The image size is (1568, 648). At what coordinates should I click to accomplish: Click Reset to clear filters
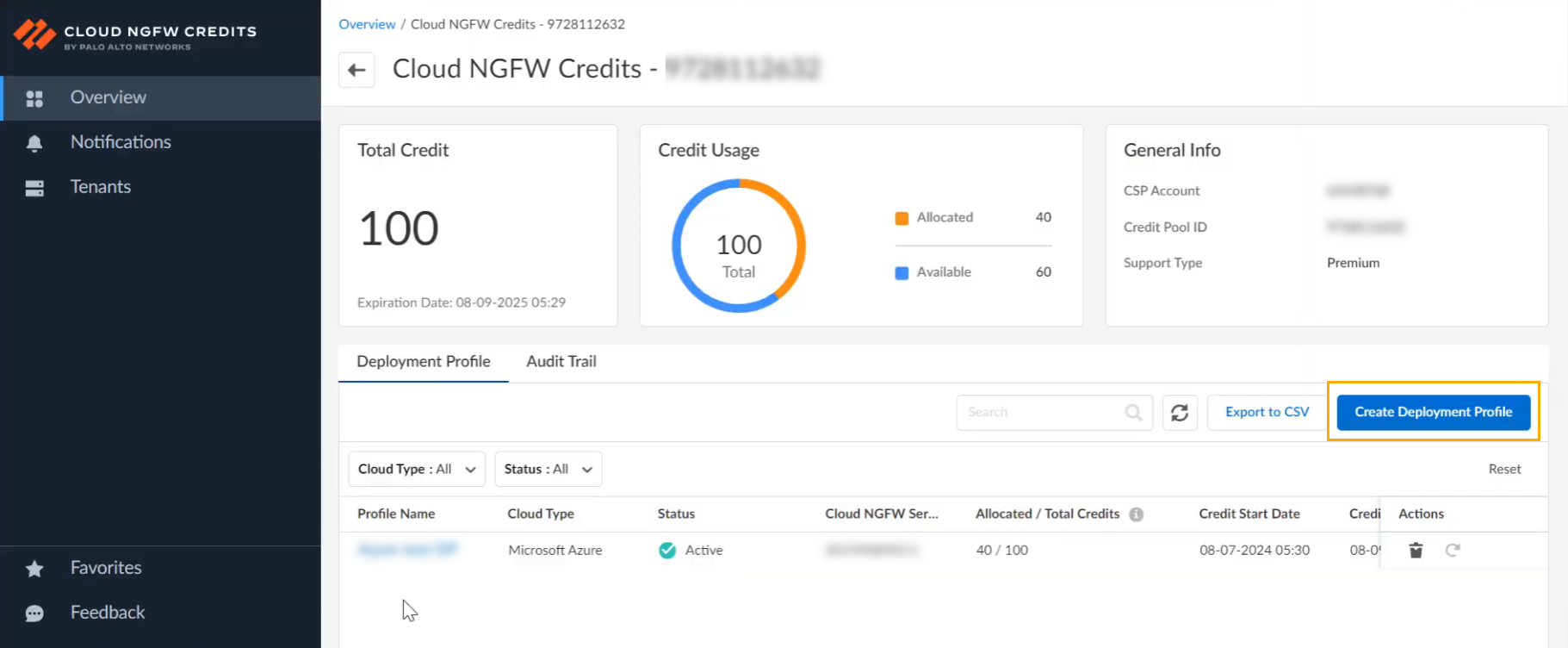click(x=1505, y=470)
